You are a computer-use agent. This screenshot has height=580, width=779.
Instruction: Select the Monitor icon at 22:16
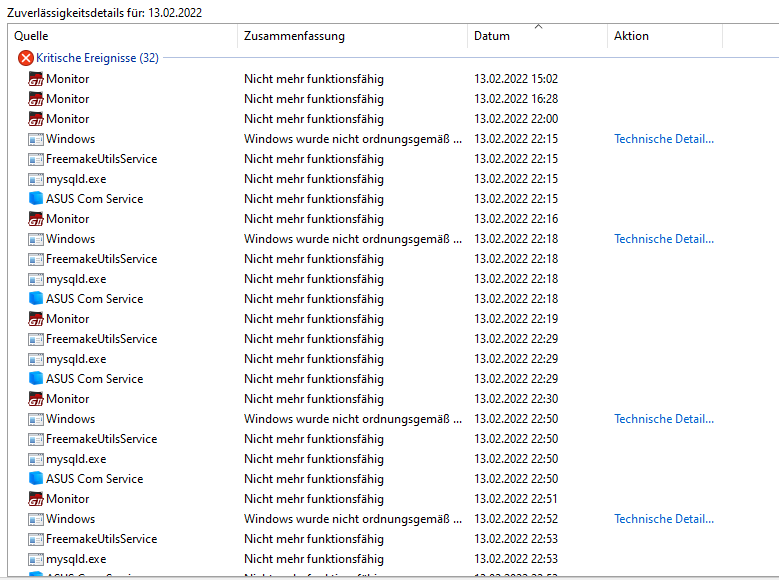tap(36, 219)
